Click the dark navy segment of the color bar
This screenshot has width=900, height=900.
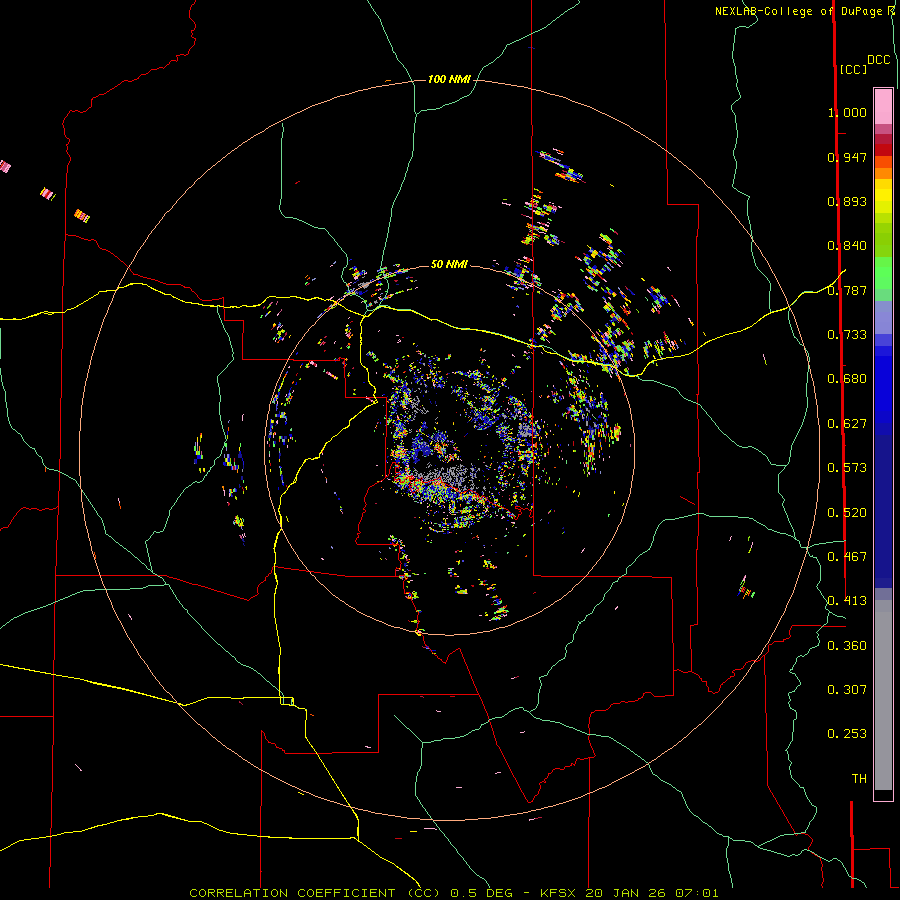coord(883,511)
